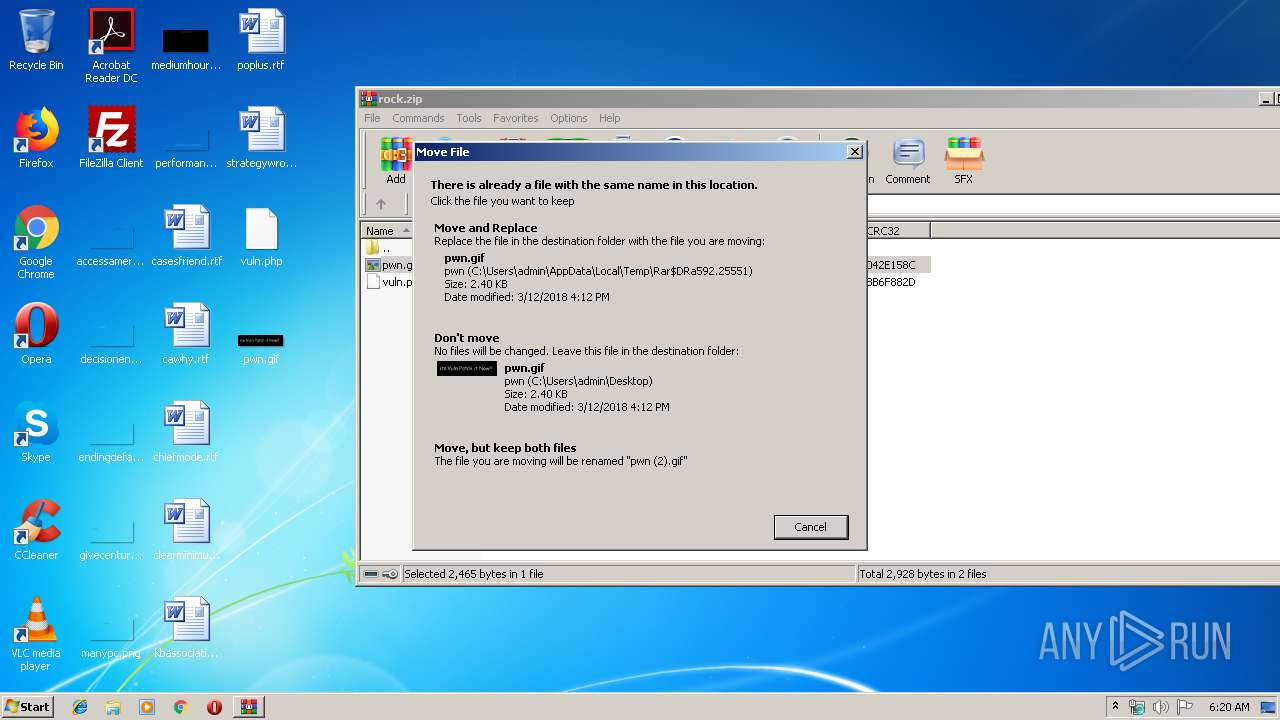Select poplus.rtf on the desktop

261,40
